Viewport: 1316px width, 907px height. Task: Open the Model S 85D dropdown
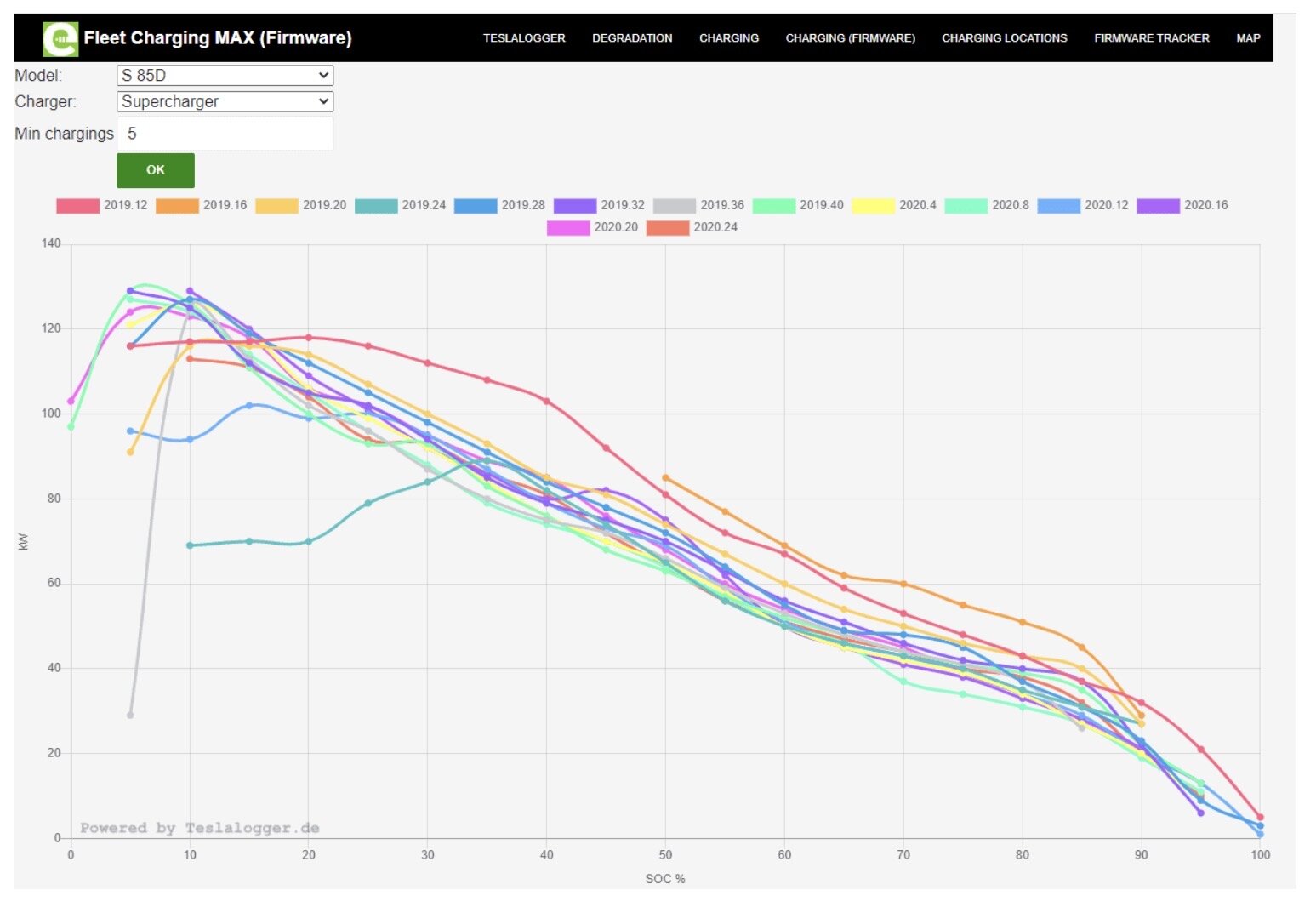pos(225,76)
